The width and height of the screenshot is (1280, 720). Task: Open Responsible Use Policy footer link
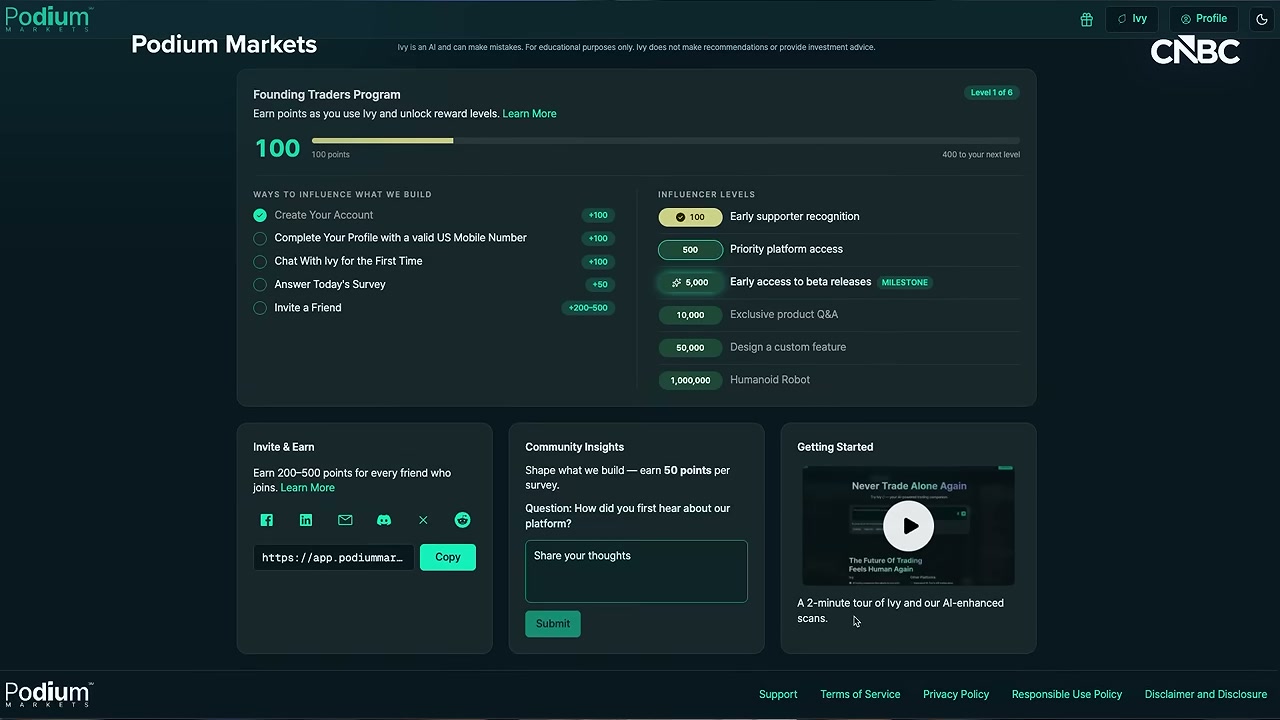pyautogui.click(x=1067, y=694)
